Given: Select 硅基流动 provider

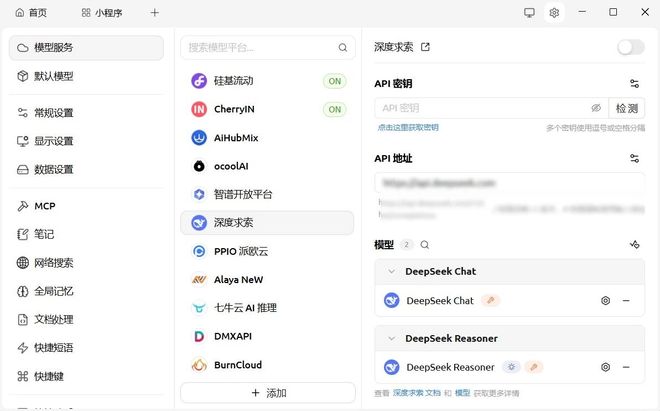Looking at the screenshot, I should 268,81.
